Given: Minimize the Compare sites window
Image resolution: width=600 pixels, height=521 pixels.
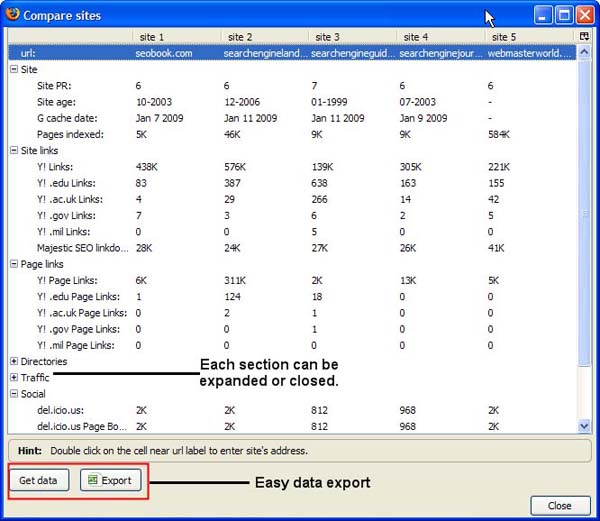Looking at the screenshot, I should coord(543,15).
